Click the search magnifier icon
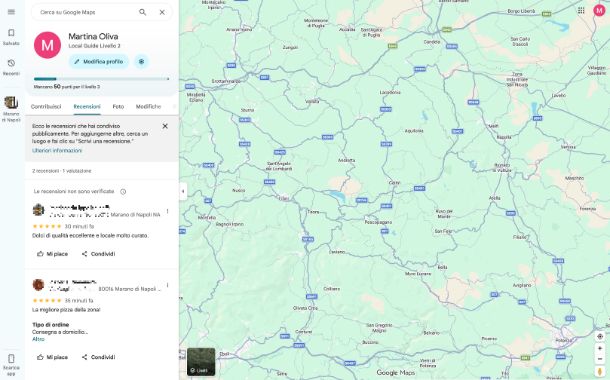The height and width of the screenshot is (380, 610). coord(143,12)
